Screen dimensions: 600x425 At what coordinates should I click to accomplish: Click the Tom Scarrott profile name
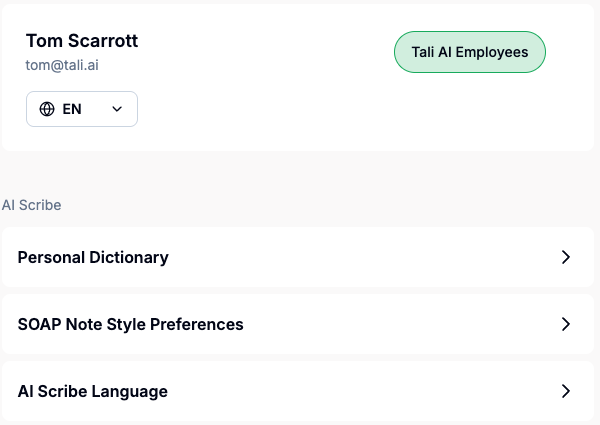(82, 41)
